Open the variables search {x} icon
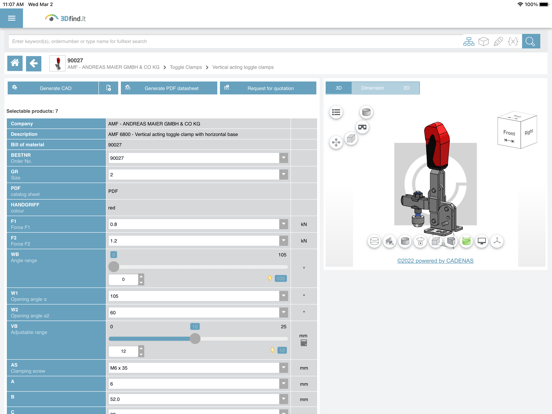Viewport: 552px width, 414px height. (x=513, y=42)
